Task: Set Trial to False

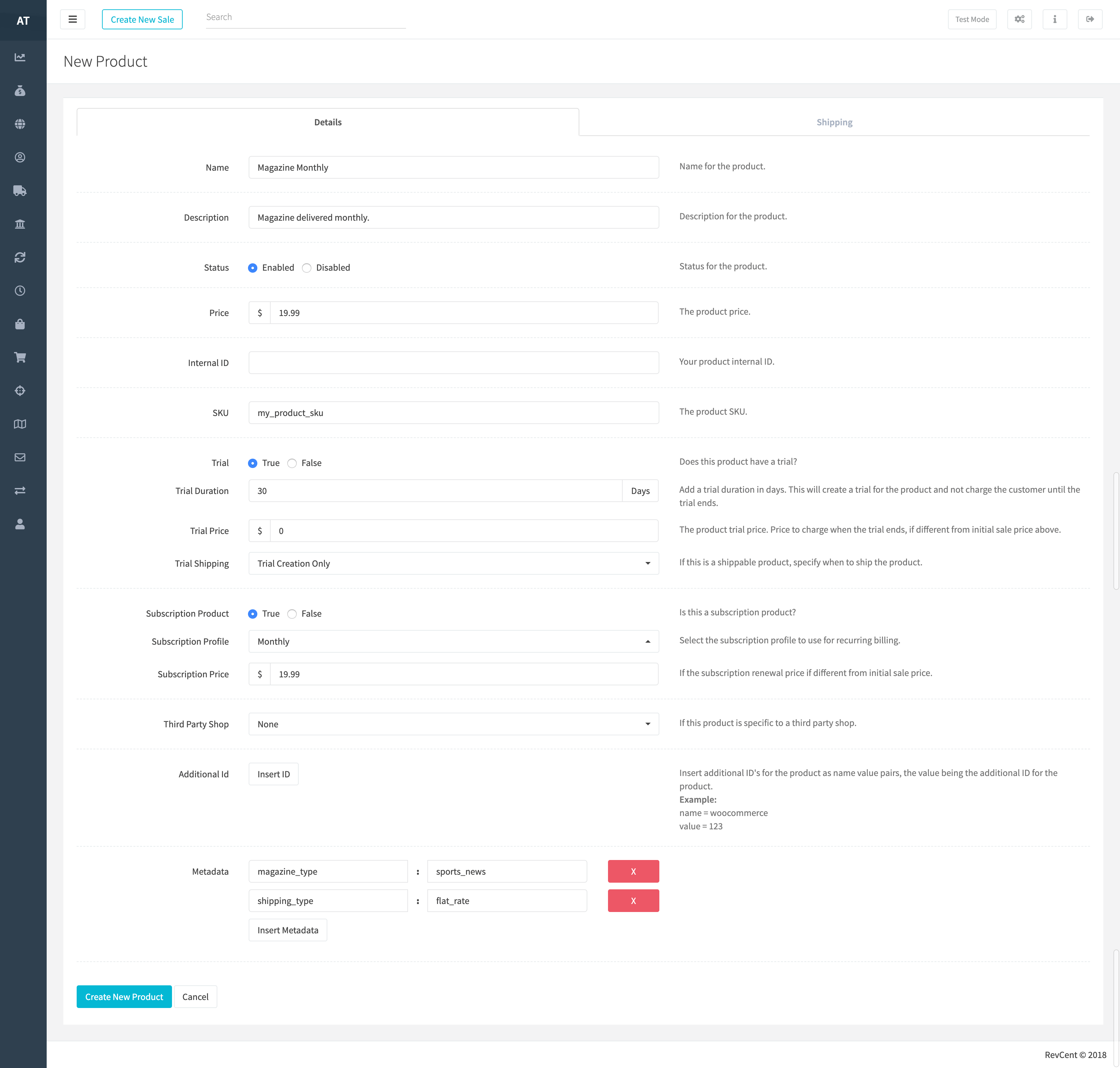Action: (x=292, y=463)
